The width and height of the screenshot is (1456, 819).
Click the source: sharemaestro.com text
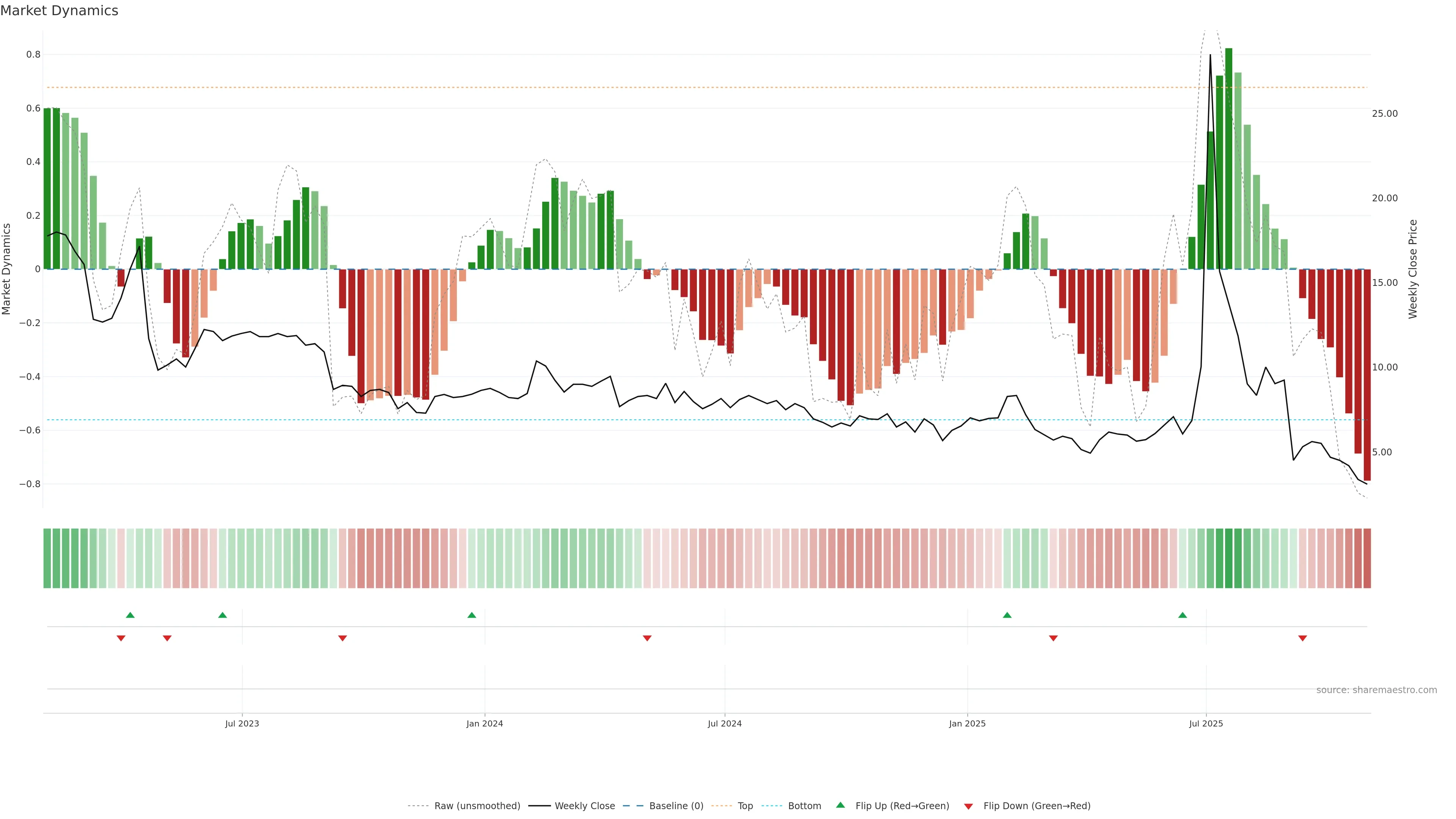click(1376, 690)
